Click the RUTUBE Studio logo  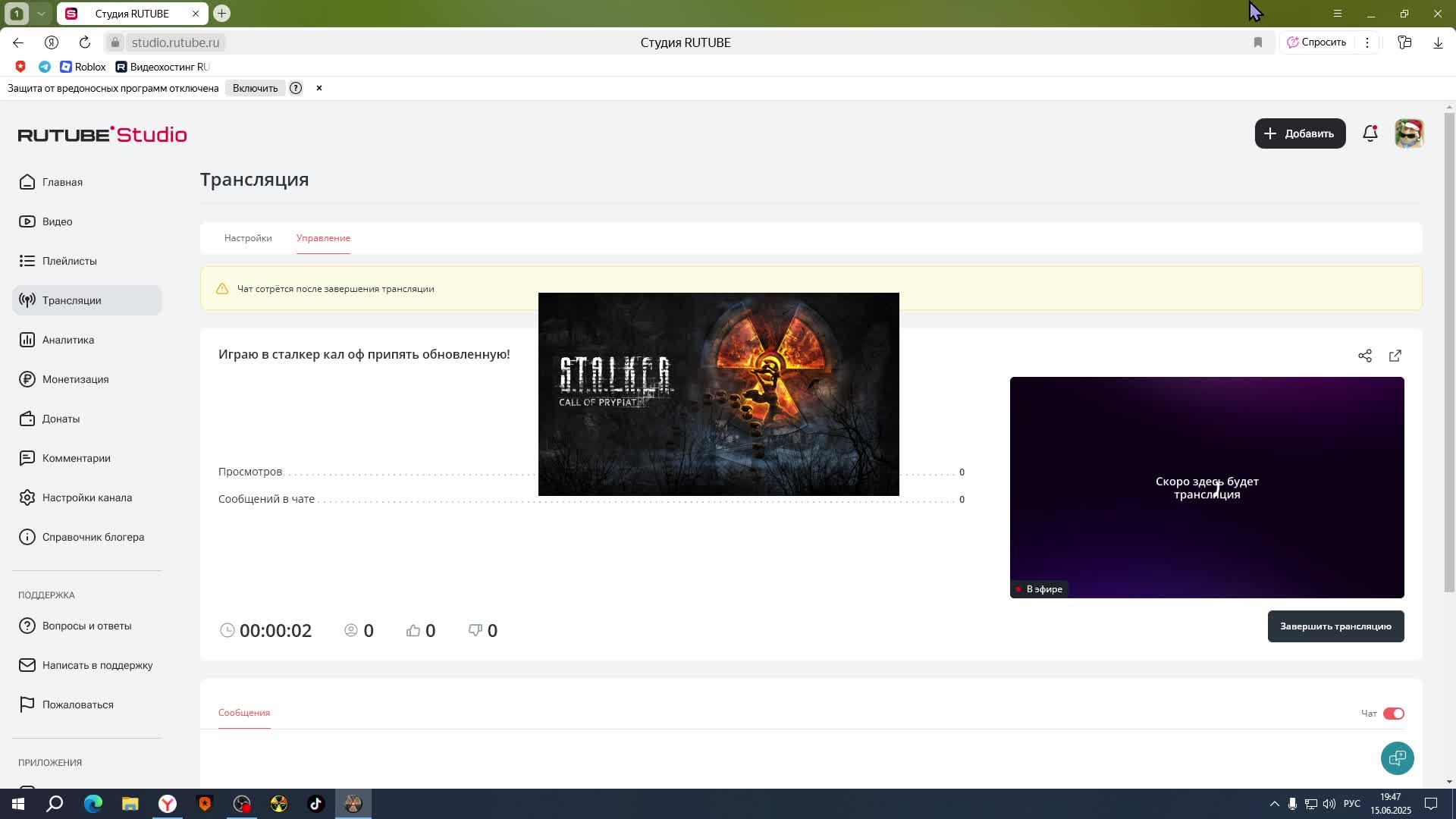click(x=102, y=134)
